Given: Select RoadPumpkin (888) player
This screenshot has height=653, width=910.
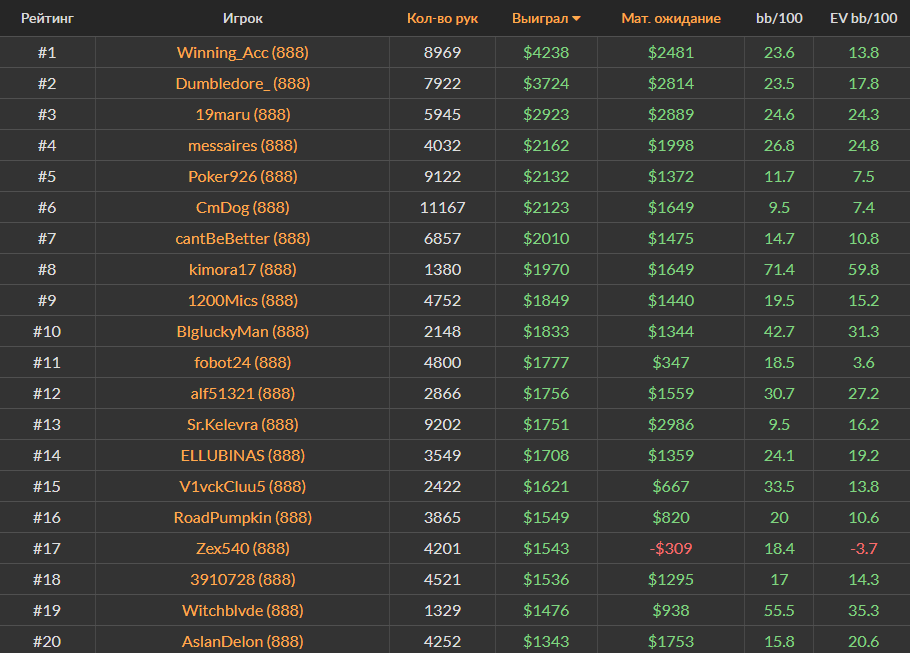Looking at the screenshot, I should tap(243, 518).
